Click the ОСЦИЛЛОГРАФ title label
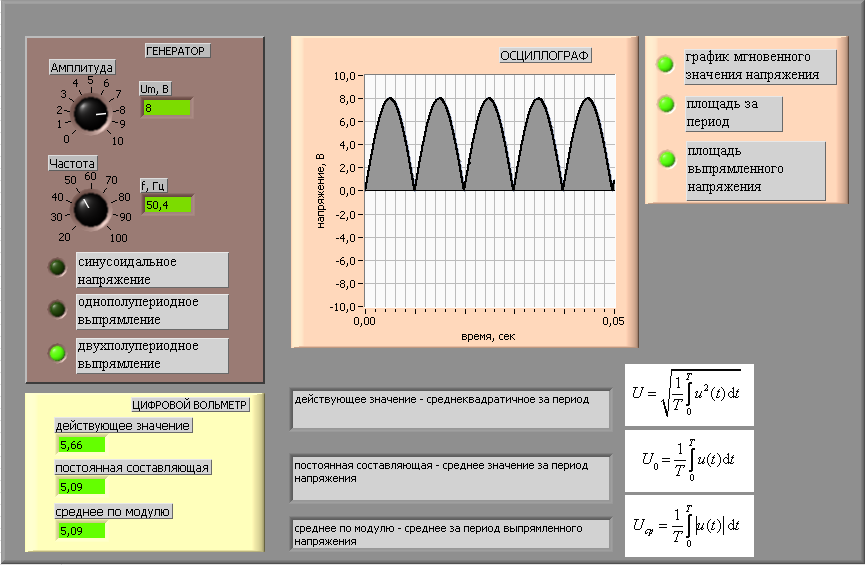This screenshot has width=865, height=565. pos(545,55)
